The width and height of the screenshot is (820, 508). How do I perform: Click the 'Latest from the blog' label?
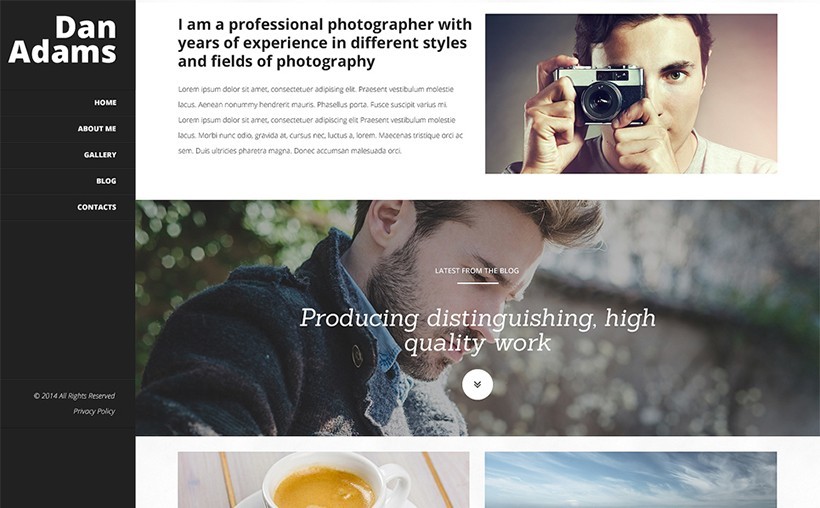[x=477, y=270]
